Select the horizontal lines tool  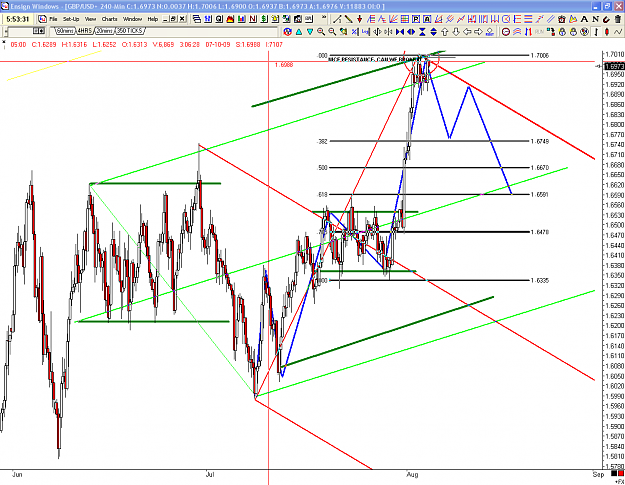tap(528, 19)
